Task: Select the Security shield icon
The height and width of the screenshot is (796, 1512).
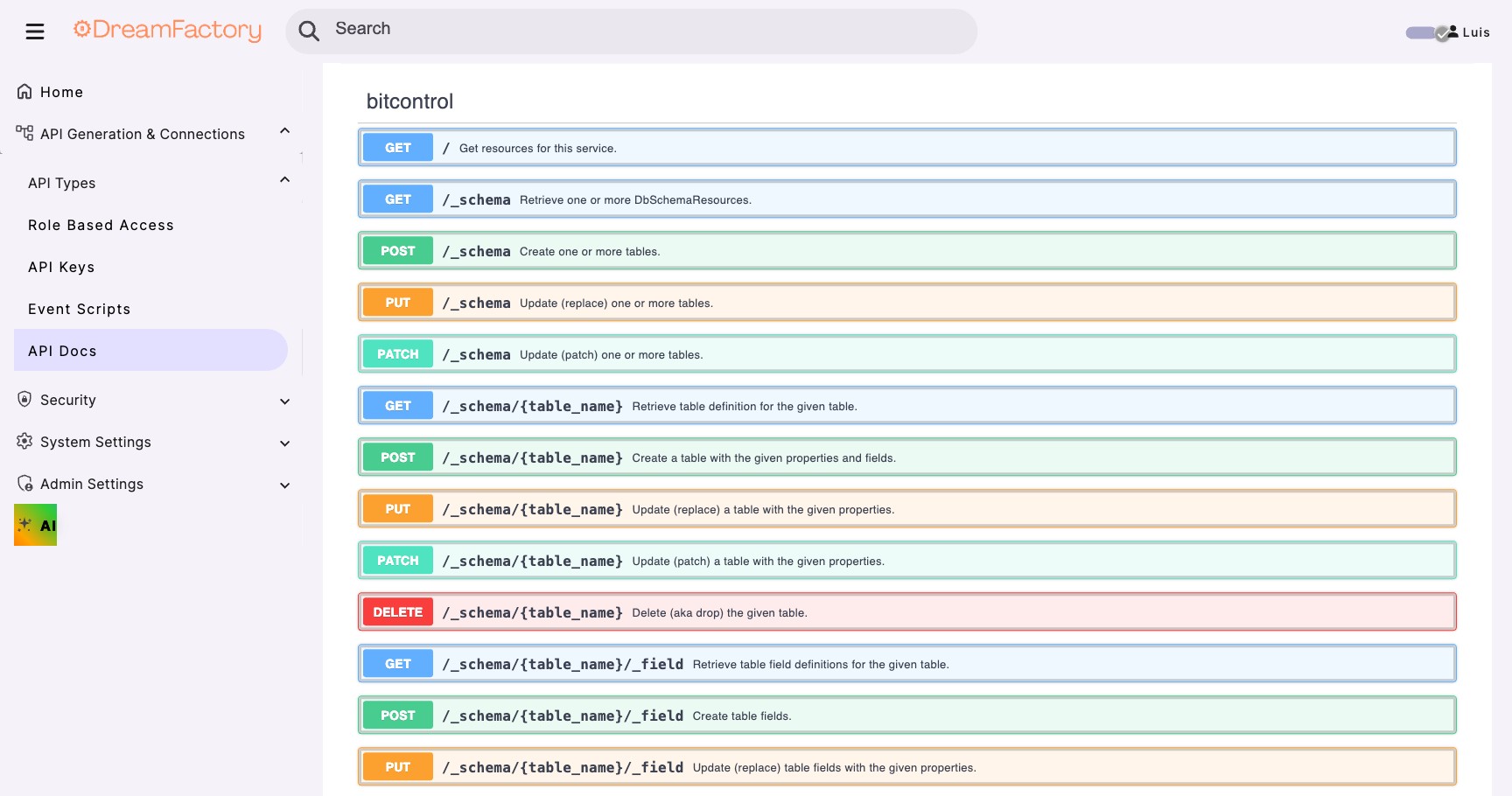Action: pyautogui.click(x=24, y=399)
